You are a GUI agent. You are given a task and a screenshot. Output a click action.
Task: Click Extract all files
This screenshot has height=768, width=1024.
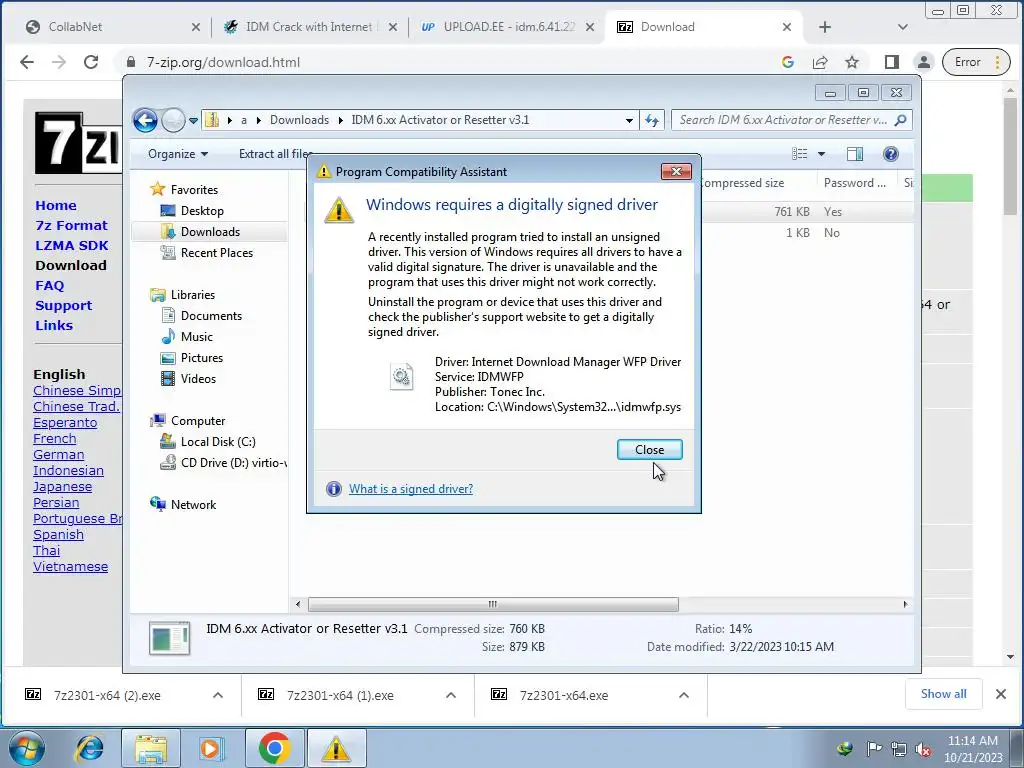tap(274, 153)
